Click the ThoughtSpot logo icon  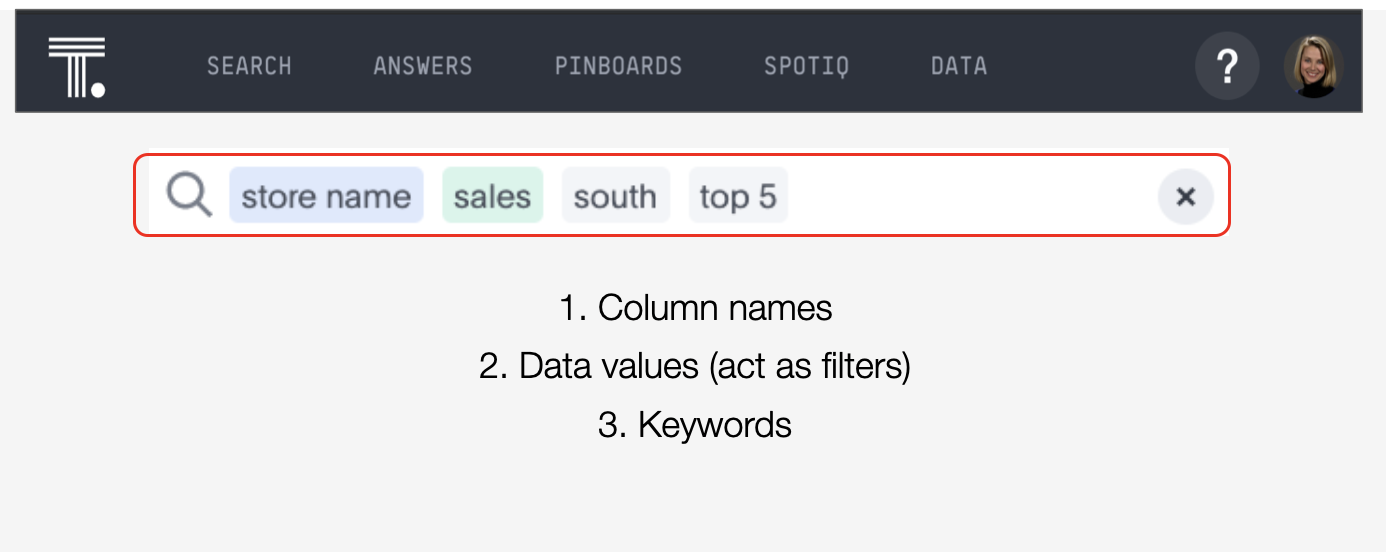click(x=77, y=66)
